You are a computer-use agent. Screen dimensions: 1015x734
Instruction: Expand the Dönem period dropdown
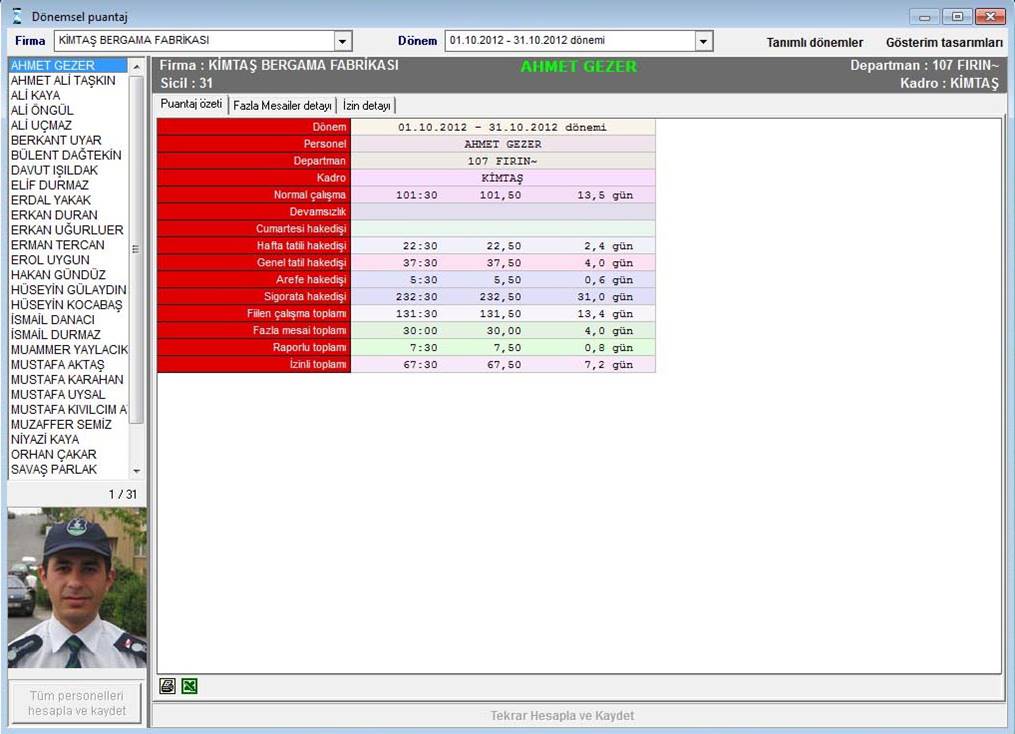703,41
